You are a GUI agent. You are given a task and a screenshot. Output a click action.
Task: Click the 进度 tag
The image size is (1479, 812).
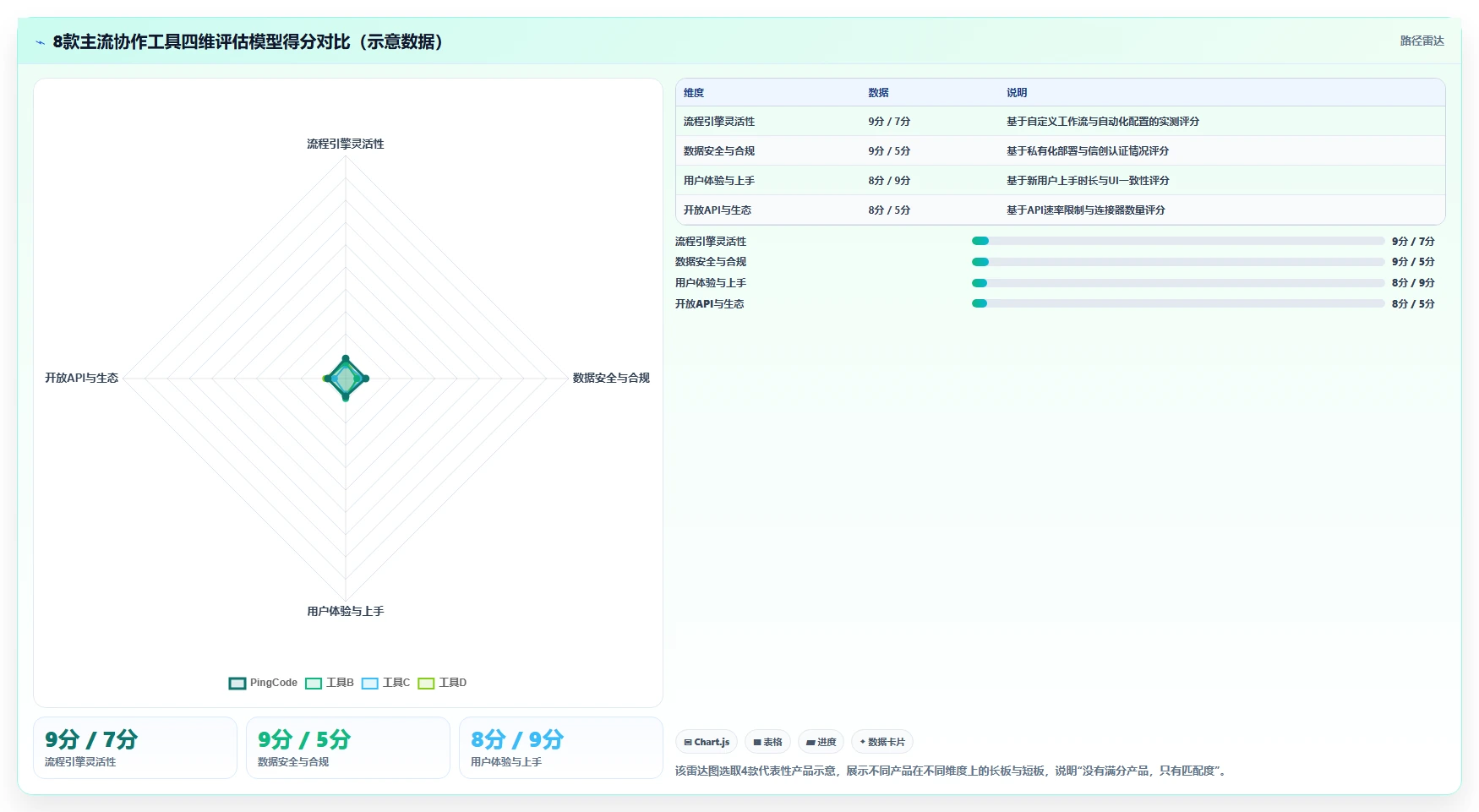821,742
